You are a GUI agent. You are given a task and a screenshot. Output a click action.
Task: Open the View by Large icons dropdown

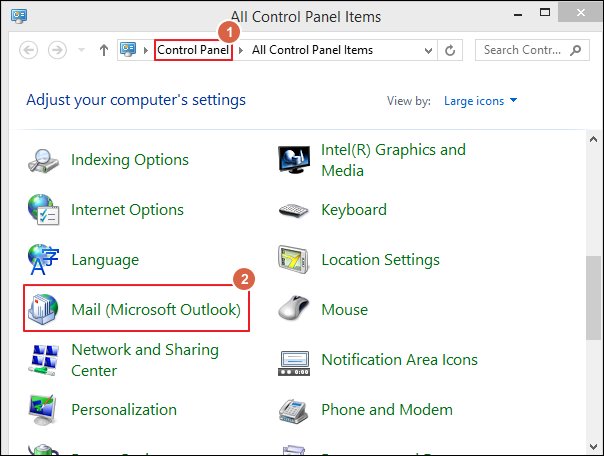[x=480, y=101]
